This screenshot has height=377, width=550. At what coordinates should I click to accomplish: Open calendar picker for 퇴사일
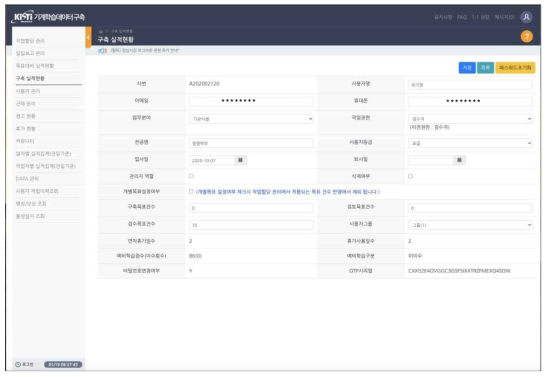coord(459,160)
